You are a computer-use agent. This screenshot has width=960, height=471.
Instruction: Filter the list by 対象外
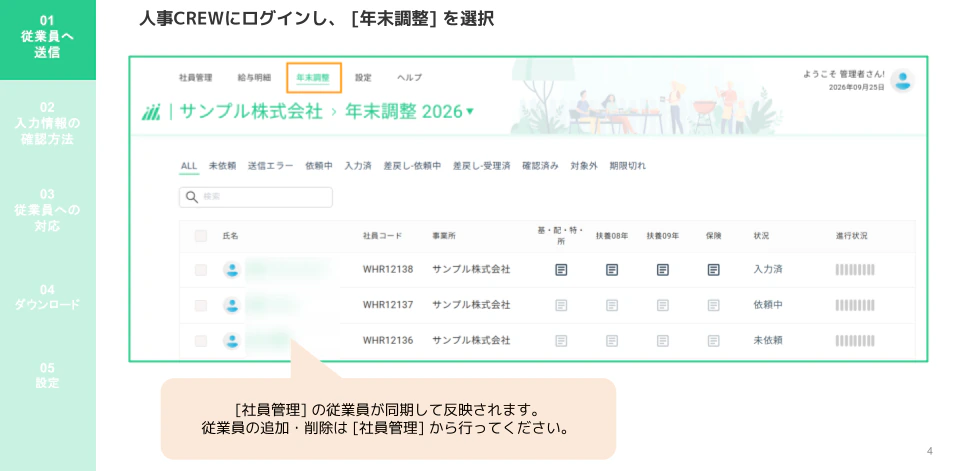[x=583, y=166]
